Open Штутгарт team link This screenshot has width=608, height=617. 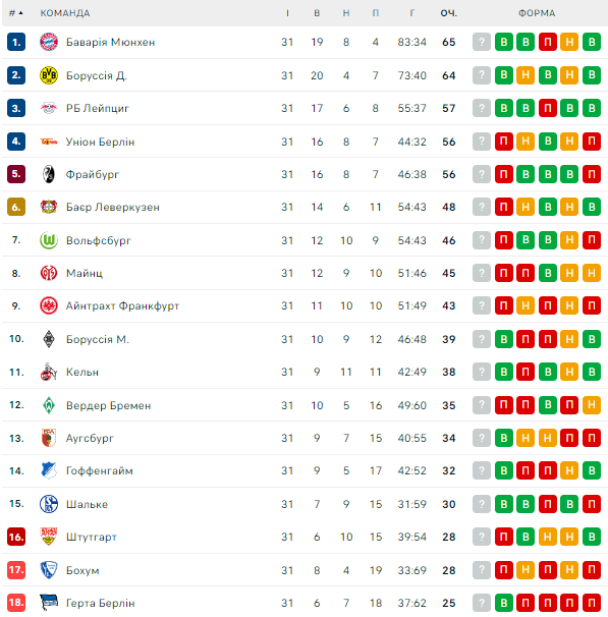[x=91, y=537]
